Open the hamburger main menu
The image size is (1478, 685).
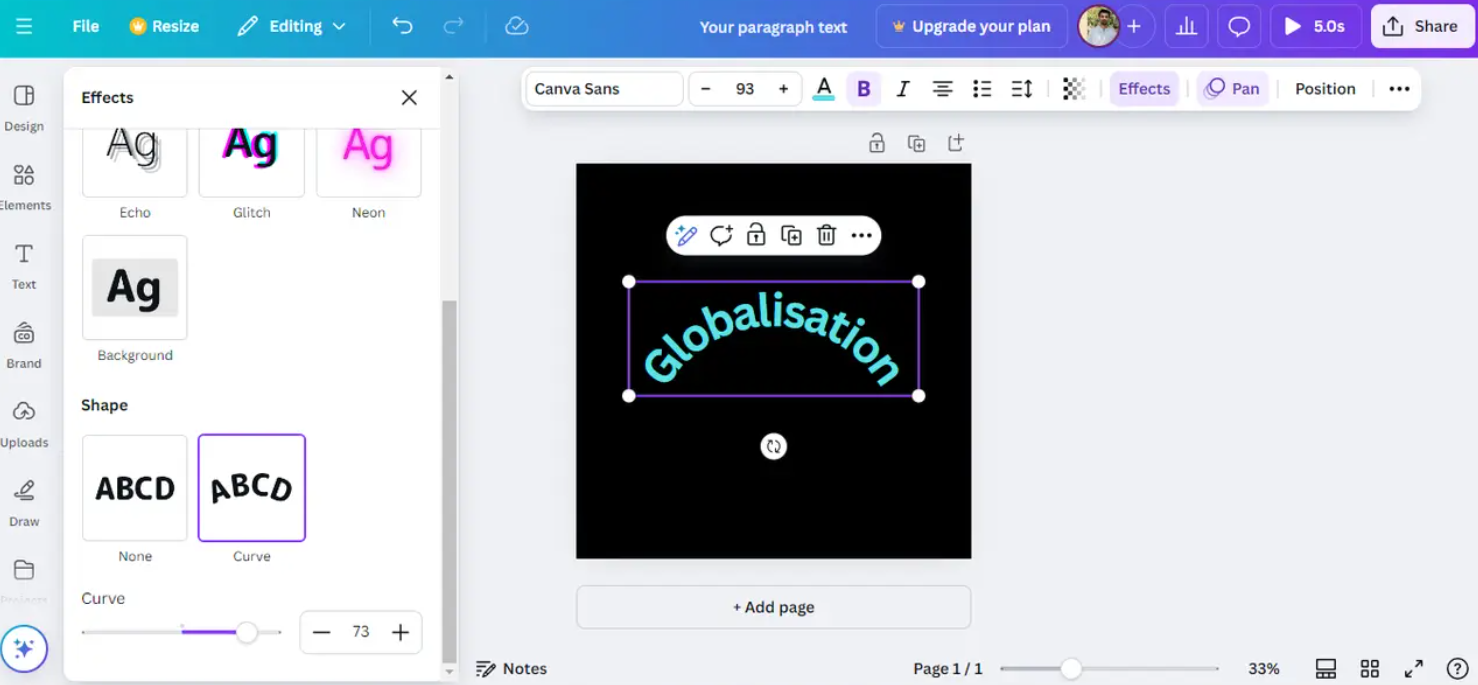pos(24,27)
